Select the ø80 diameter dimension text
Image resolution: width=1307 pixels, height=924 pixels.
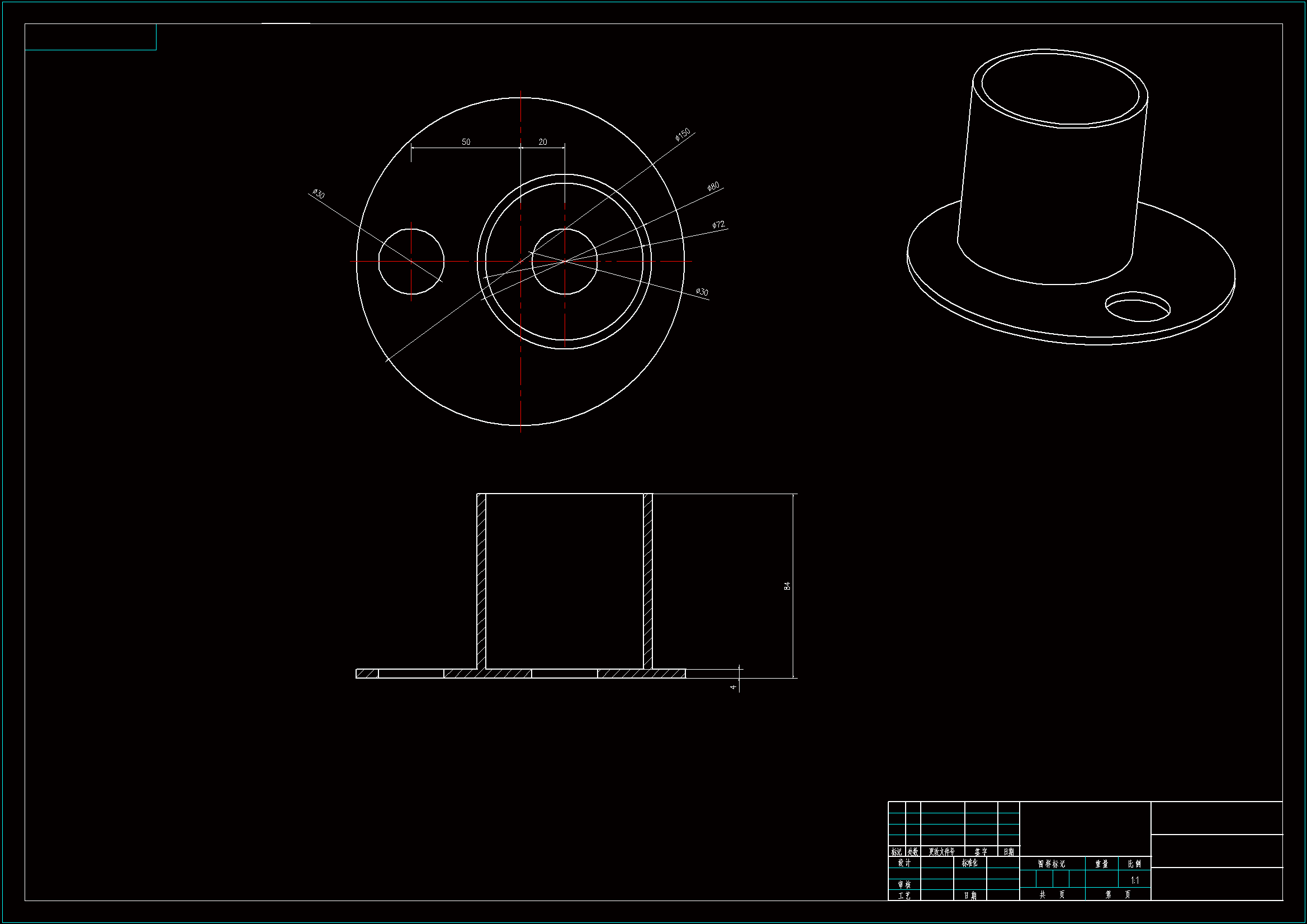pyautogui.click(x=713, y=187)
